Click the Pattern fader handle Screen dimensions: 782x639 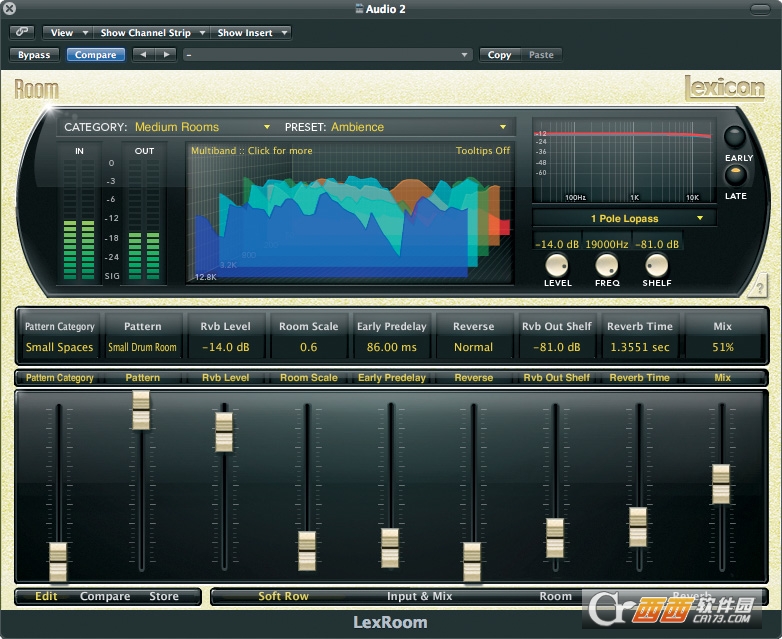(x=141, y=411)
